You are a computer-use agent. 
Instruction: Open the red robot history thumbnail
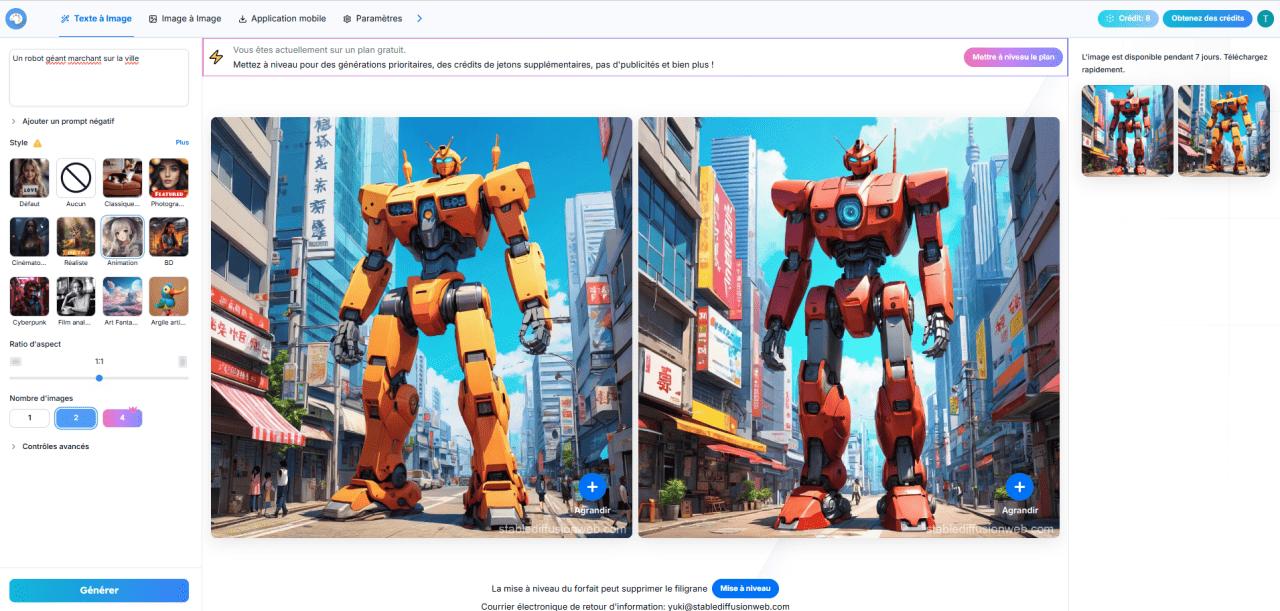(x=1128, y=131)
